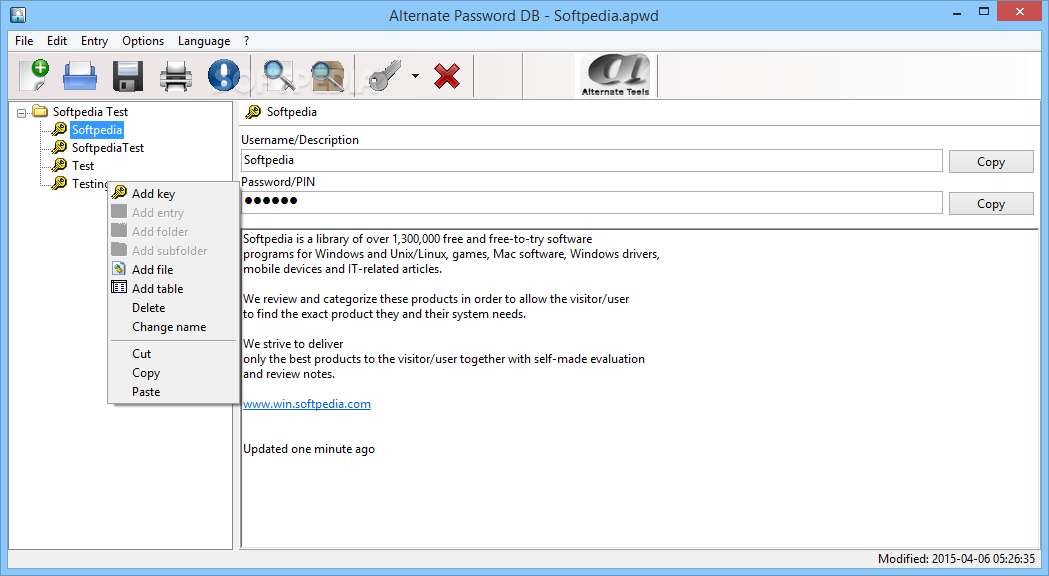Click the application icon in title bar
This screenshot has width=1049, height=576.
pyautogui.click(x=17, y=14)
